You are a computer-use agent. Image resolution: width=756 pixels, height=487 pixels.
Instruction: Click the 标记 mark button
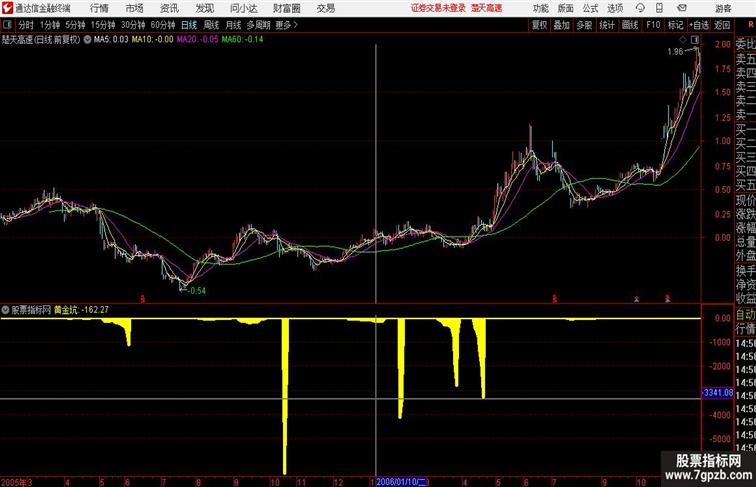coord(675,25)
